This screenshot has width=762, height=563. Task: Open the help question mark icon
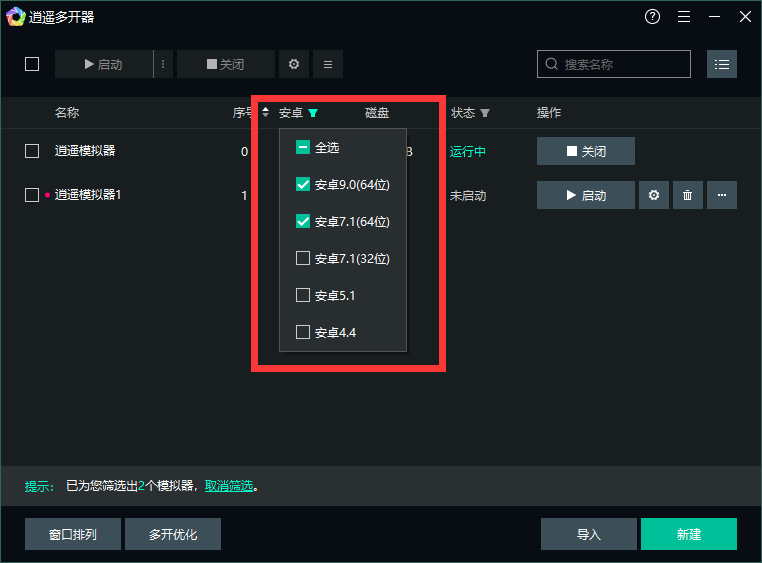coord(653,17)
